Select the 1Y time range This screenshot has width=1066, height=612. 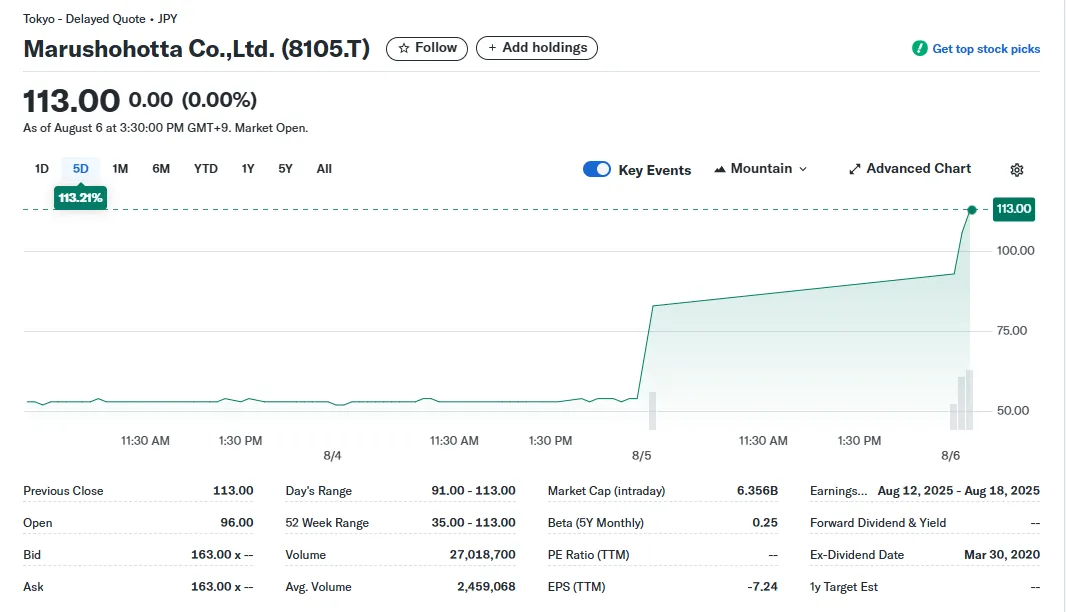tap(248, 169)
